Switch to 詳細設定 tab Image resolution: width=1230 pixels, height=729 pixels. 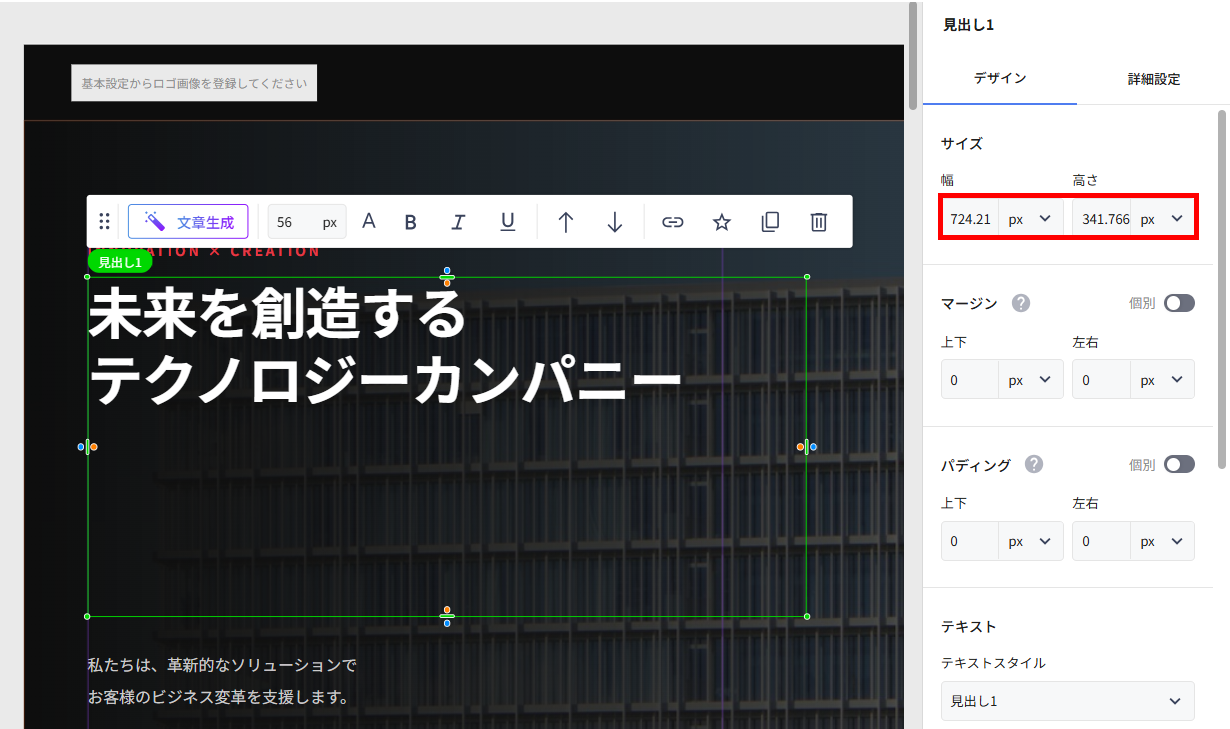click(1153, 79)
